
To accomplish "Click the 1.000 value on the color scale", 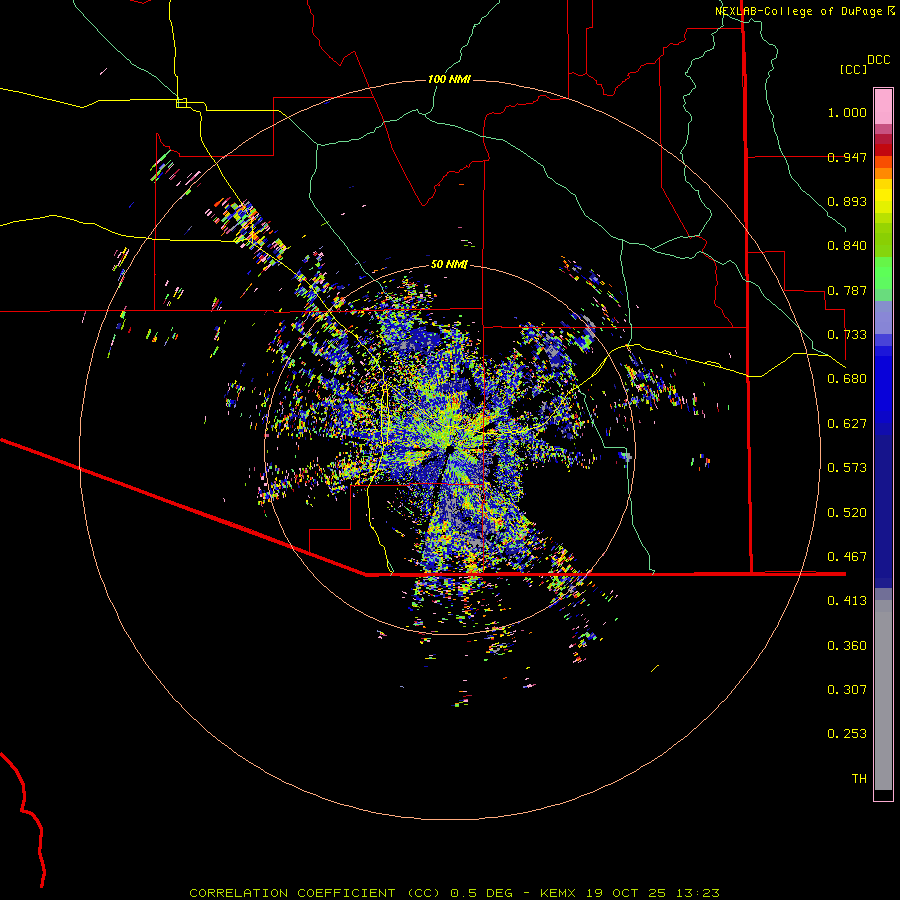I will click(847, 112).
